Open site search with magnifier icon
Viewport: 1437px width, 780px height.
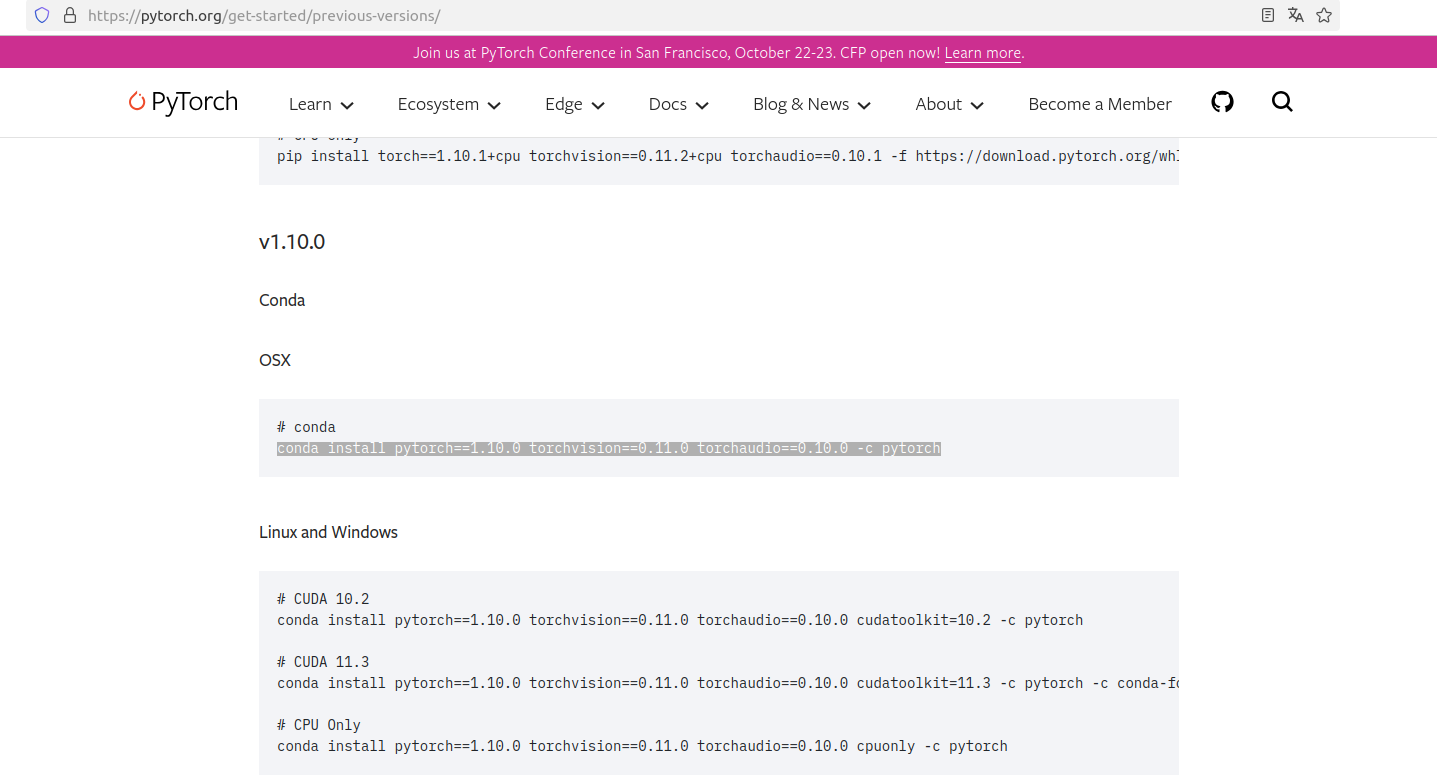pyautogui.click(x=1282, y=102)
